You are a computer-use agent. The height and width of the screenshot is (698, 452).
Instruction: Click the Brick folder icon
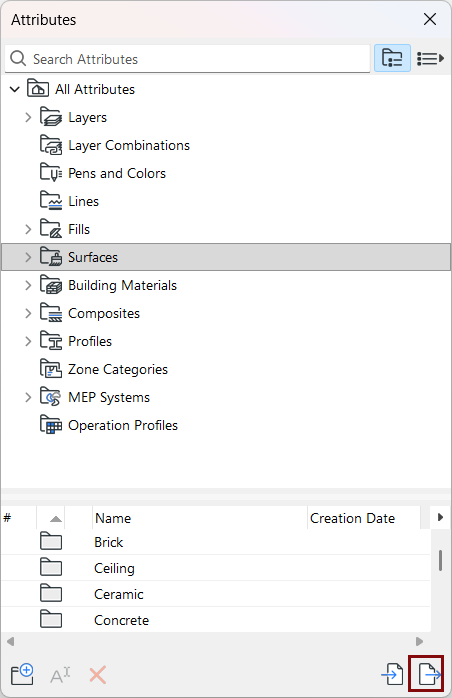tap(51, 541)
